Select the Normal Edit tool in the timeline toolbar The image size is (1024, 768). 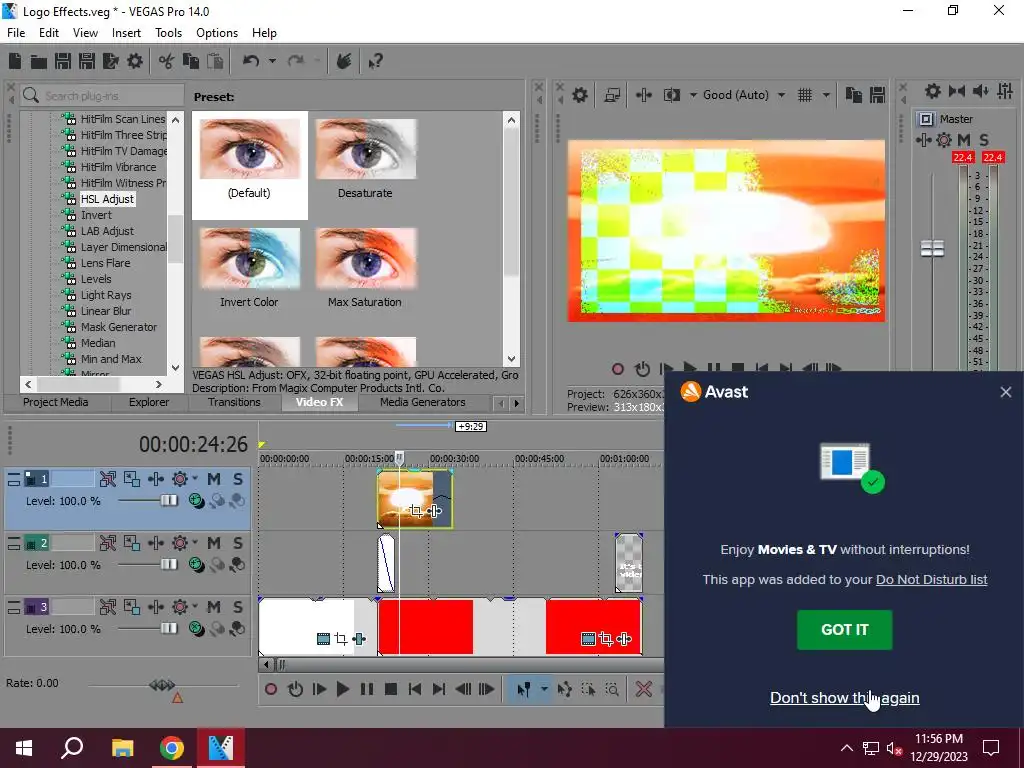[x=523, y=689]
